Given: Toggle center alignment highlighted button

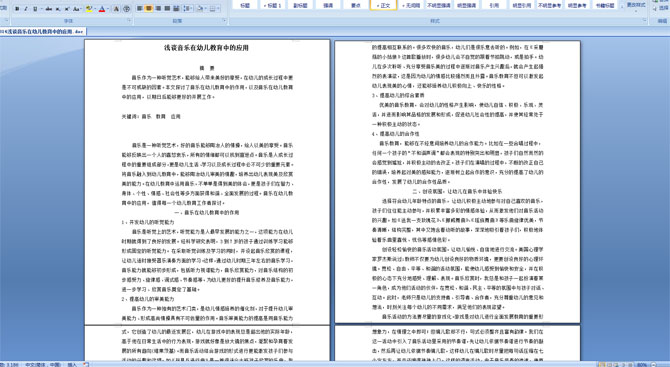Looking at the screenshot, I should point(149,8).
